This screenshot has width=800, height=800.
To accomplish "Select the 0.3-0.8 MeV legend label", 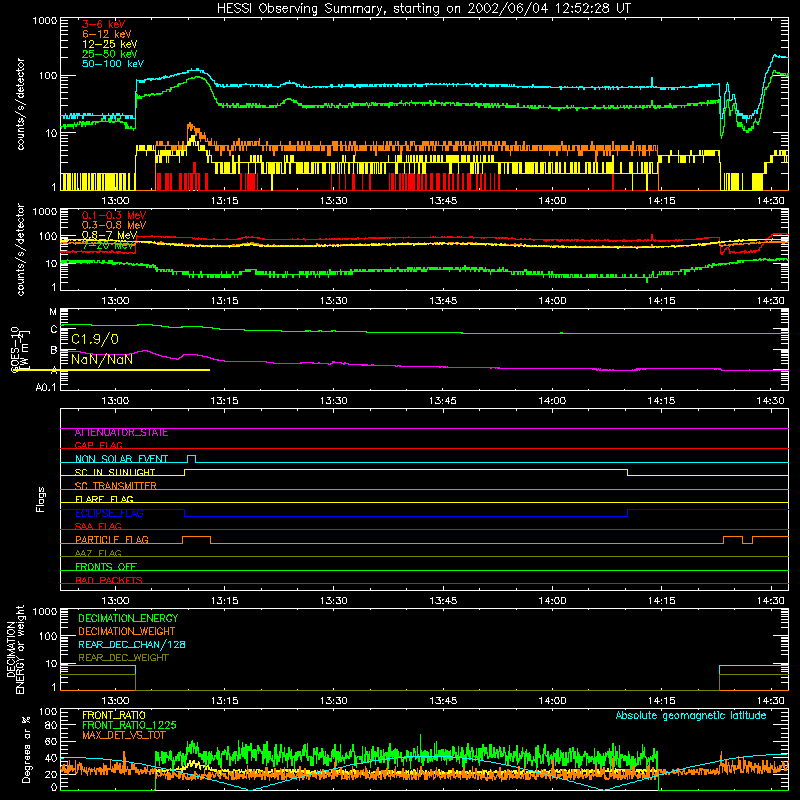I will tap(114, 225).
